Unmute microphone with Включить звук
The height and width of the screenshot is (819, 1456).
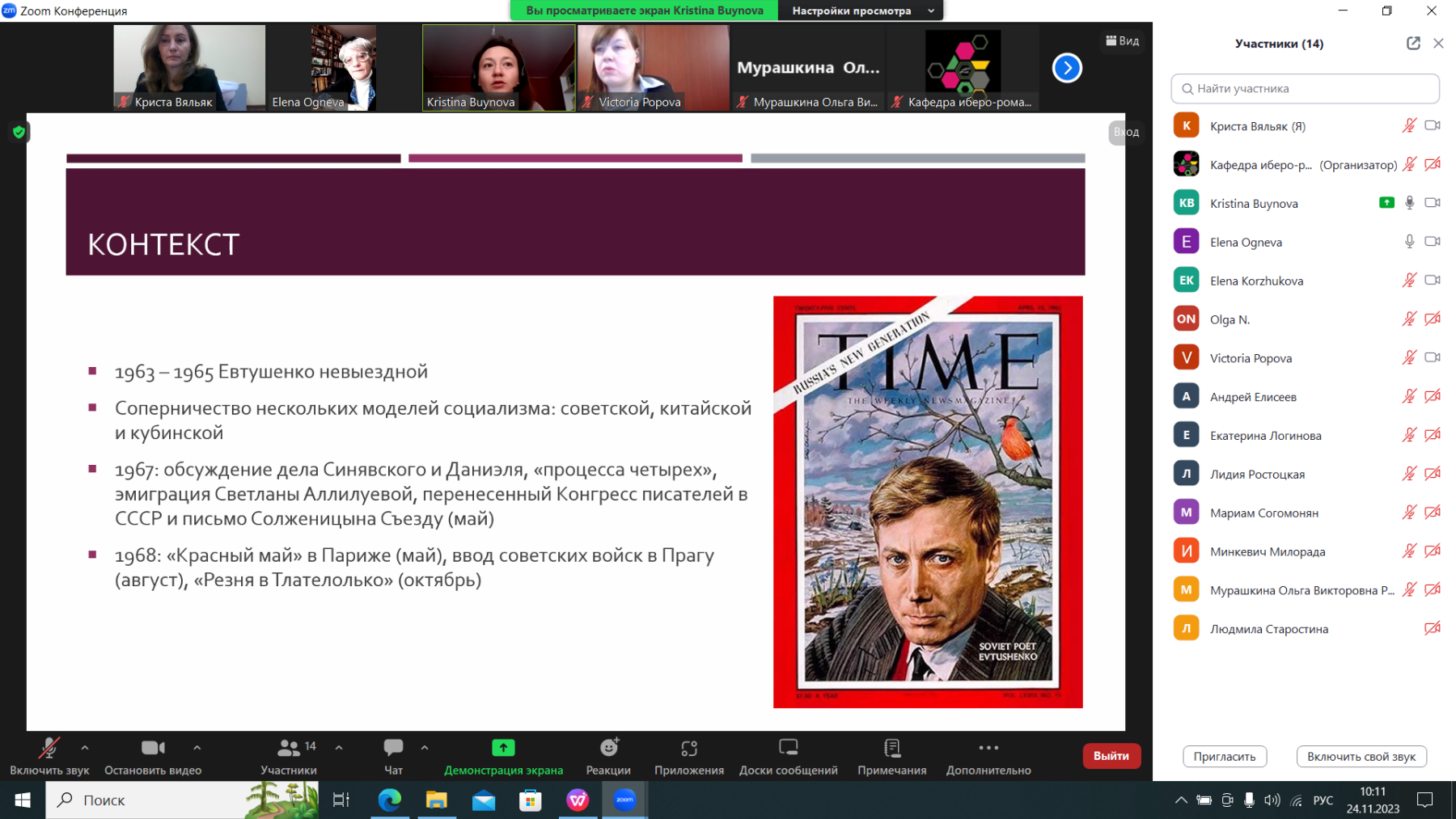(x=49, y=757)
